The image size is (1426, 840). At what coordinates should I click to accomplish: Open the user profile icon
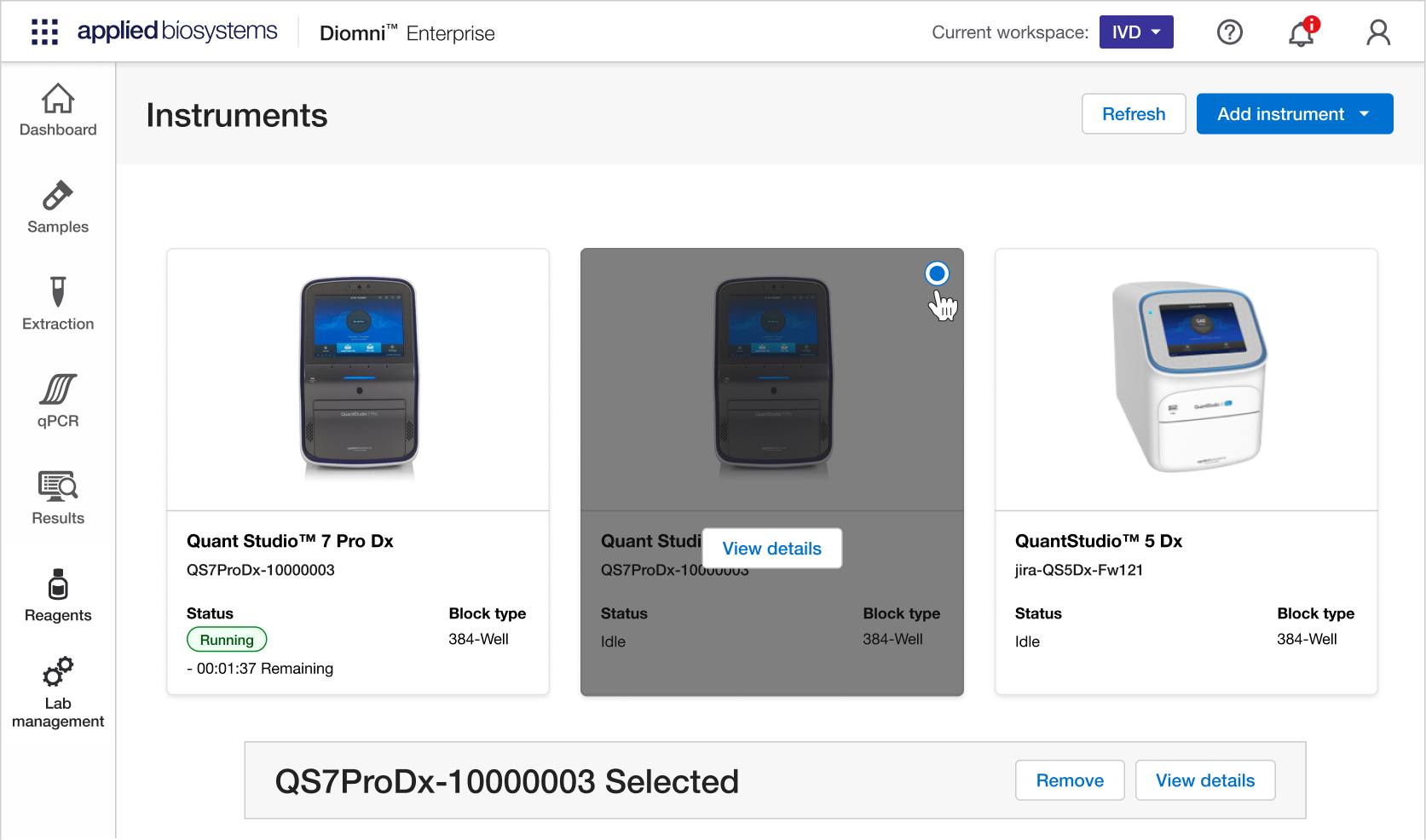pyautogui.click(x=1378, y=32)
